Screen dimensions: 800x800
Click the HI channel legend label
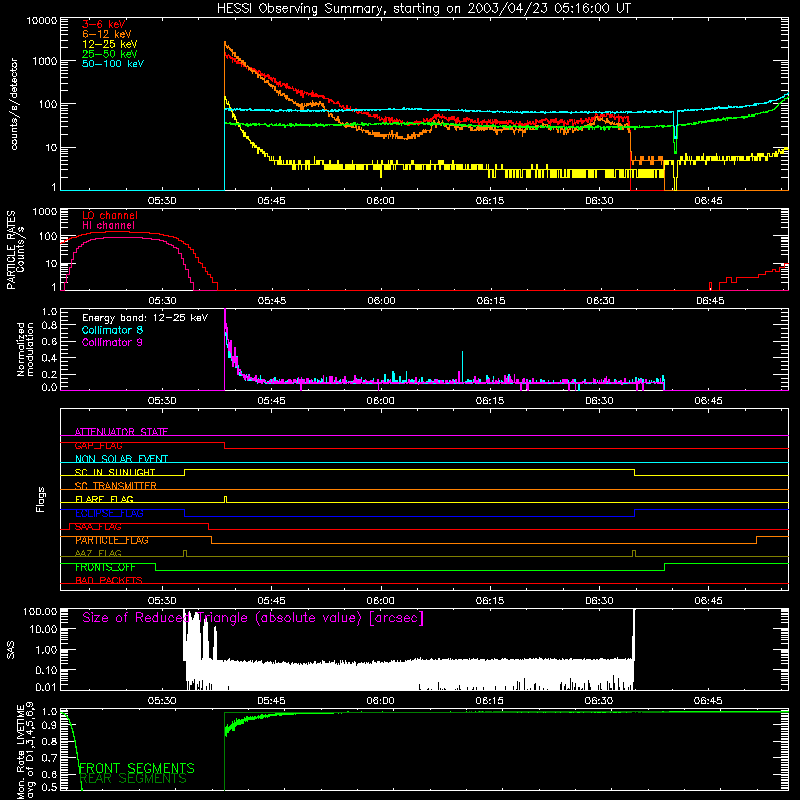(x=109, y=225)
